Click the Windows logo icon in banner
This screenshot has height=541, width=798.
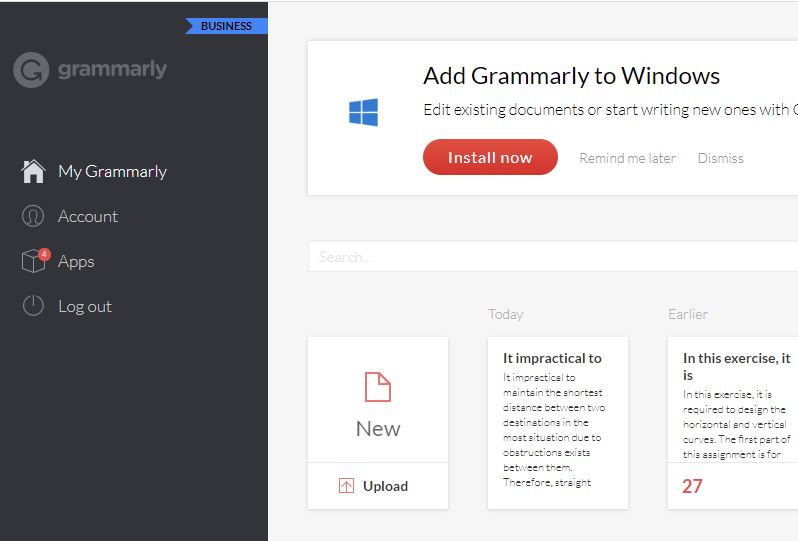click(x=363, y=112)
